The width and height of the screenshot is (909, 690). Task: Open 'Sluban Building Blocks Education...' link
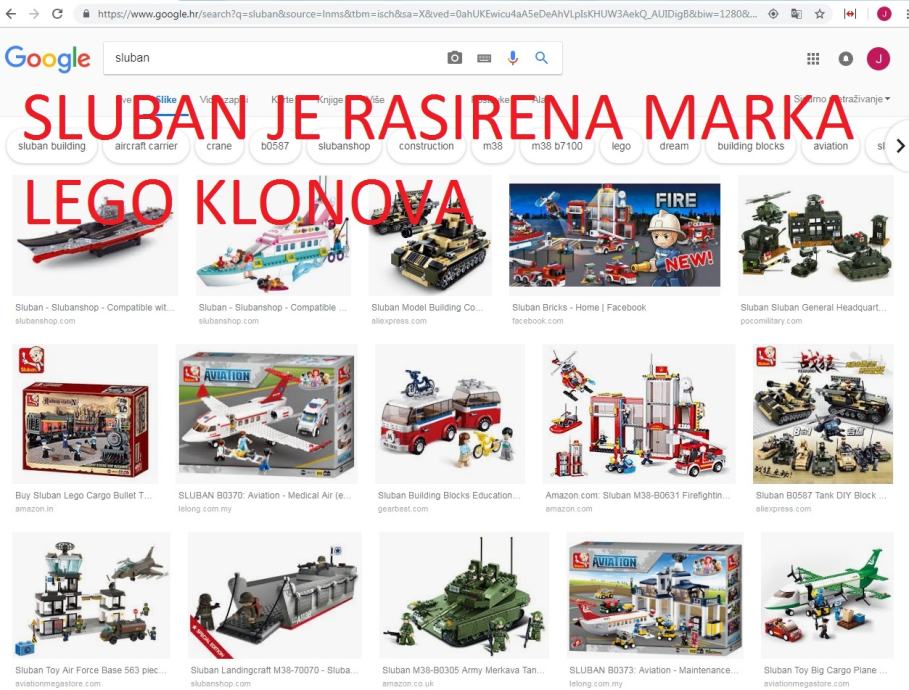pos(449,496)
